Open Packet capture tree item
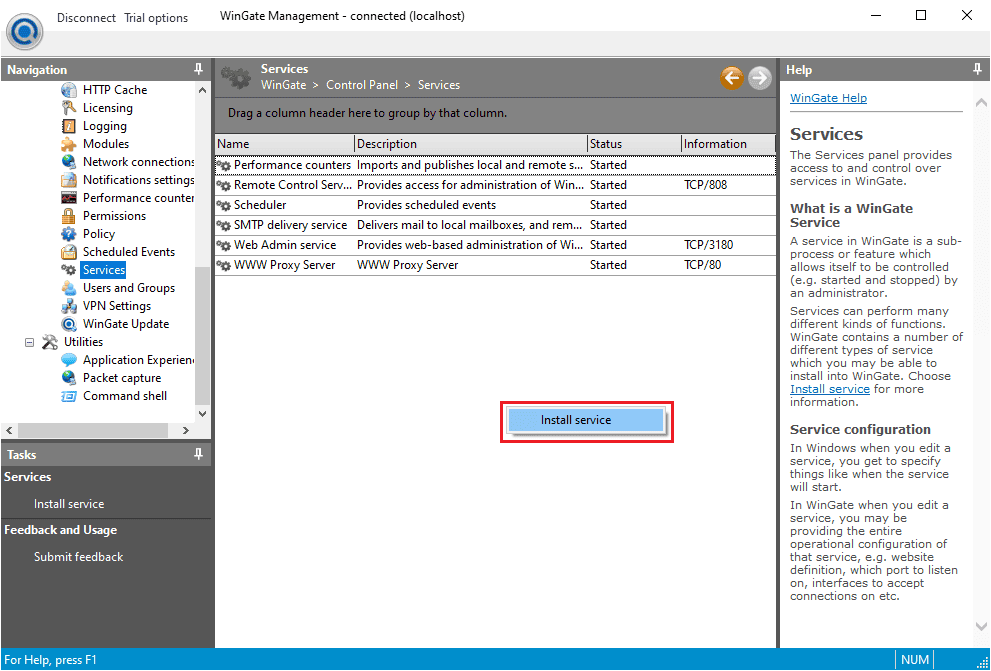The width and height of the screenshot is (991, 671). tap(122, 378)
